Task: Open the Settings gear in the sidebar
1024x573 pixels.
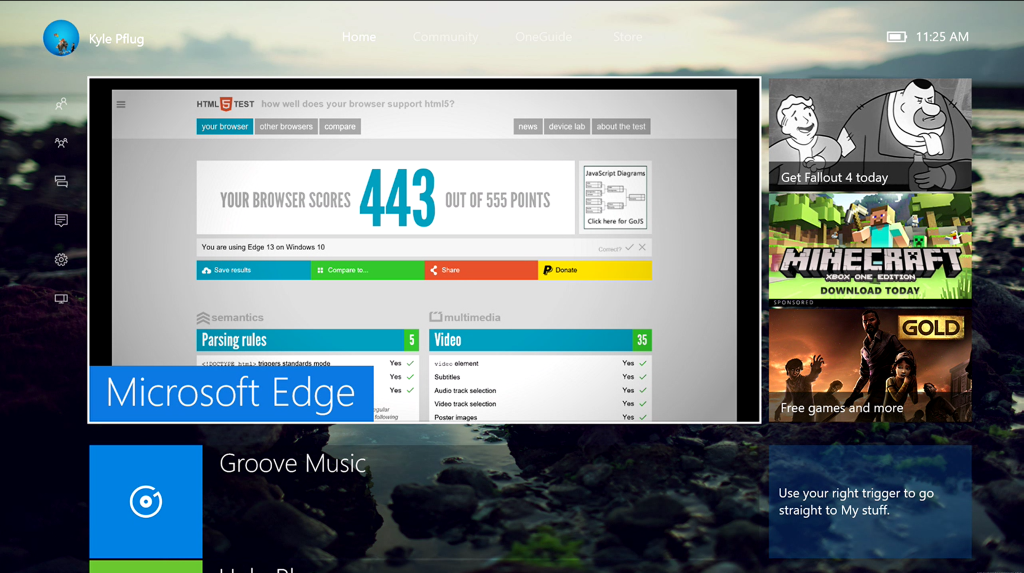Action: coord(61,259)
